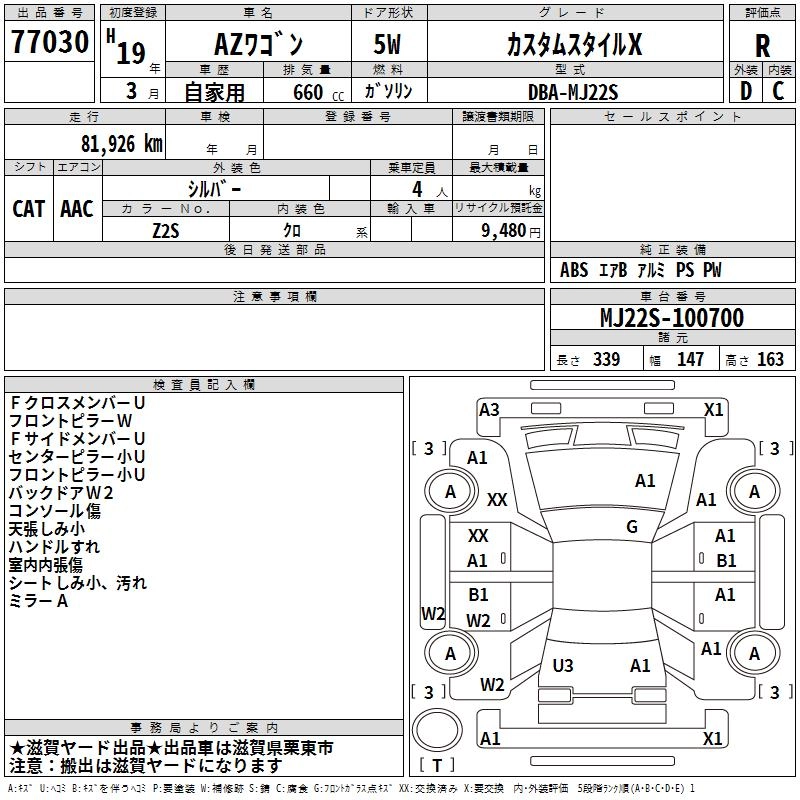
Task: Click the U3 dent marker on rear
Action: tap(563, 666)
